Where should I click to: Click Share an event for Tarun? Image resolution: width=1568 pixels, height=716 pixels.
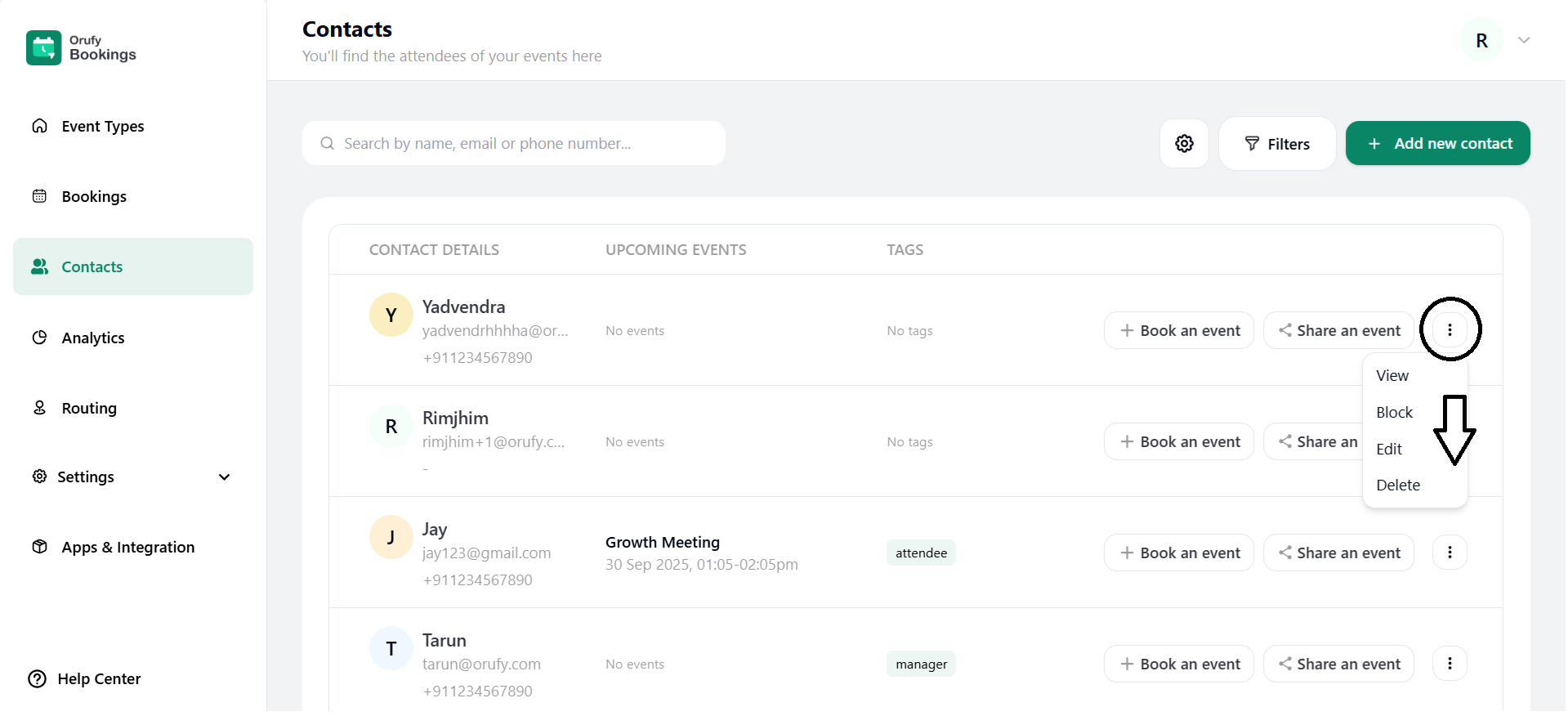pyautogui.click(x=1338, y=665)
